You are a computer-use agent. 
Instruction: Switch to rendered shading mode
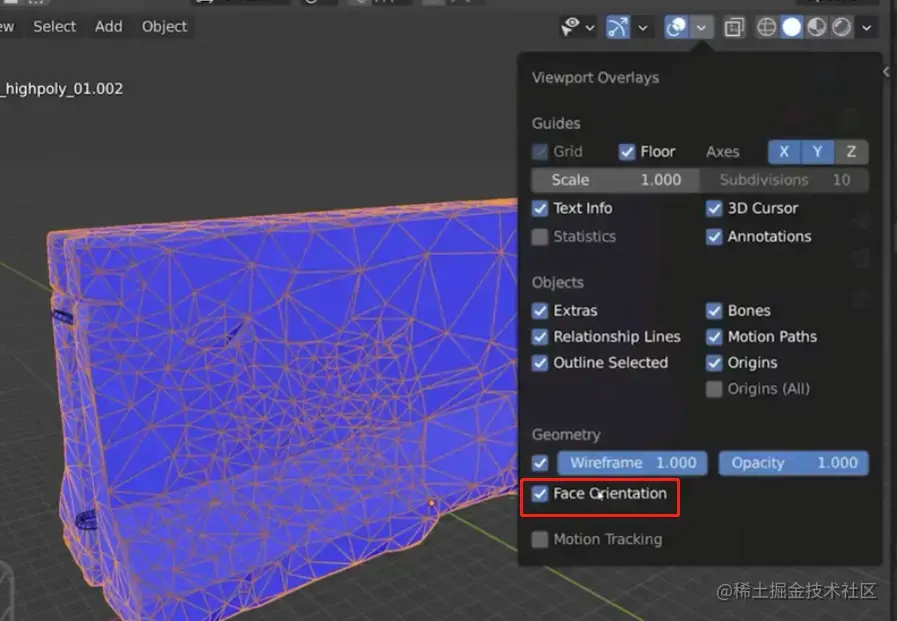[842, 27]
